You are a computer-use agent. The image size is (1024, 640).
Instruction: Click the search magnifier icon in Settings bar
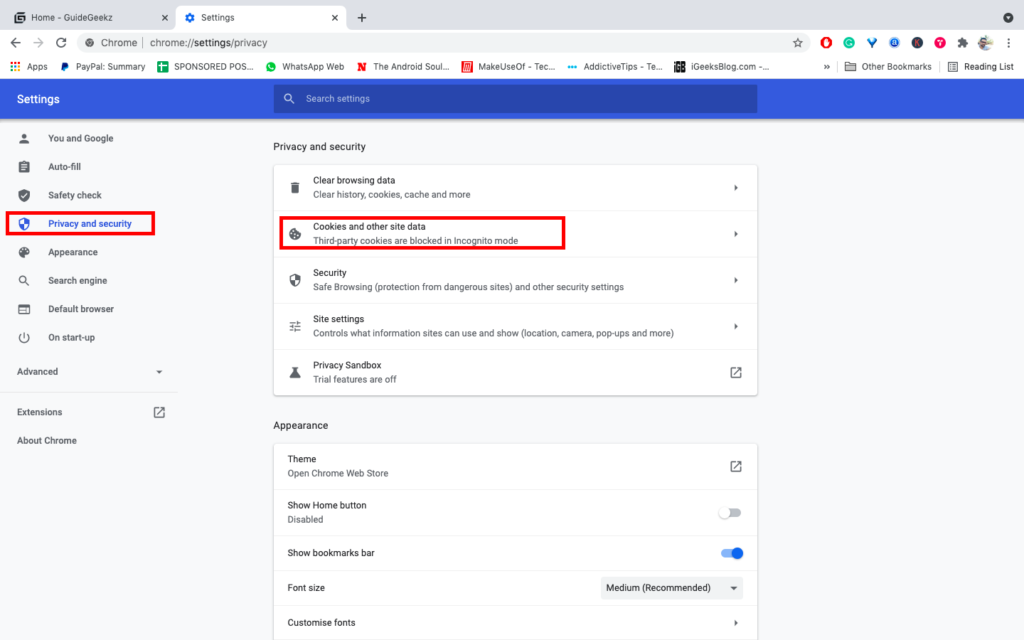[x=289, y=99]
